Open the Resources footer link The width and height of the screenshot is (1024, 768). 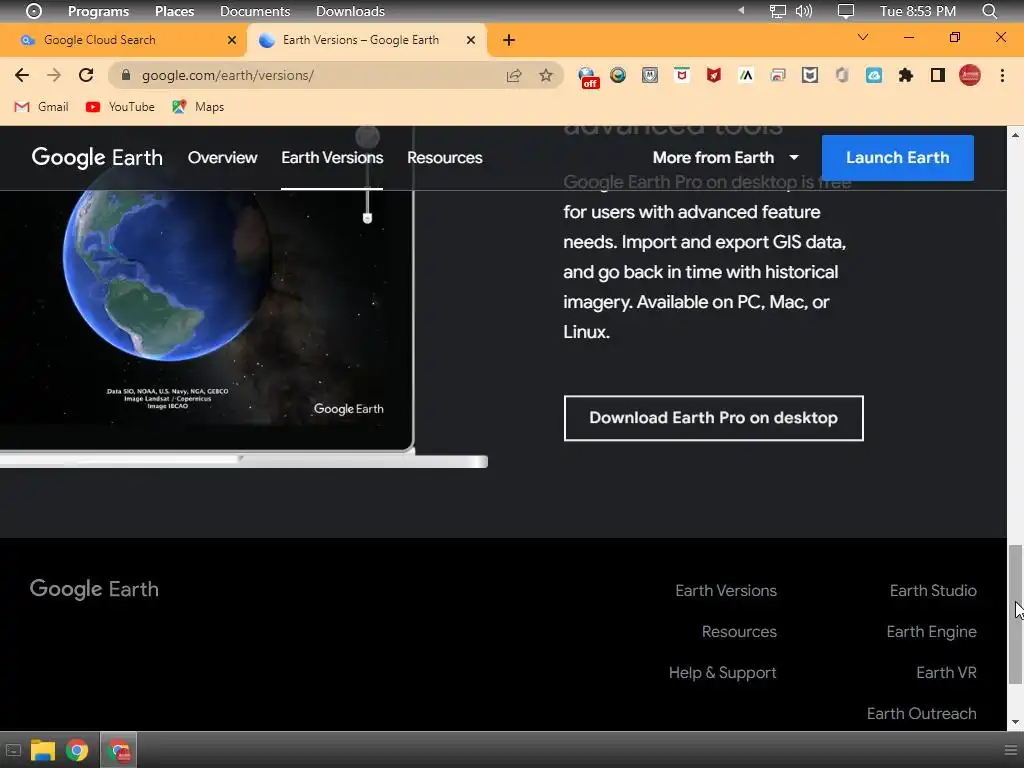tap(739, 632)
